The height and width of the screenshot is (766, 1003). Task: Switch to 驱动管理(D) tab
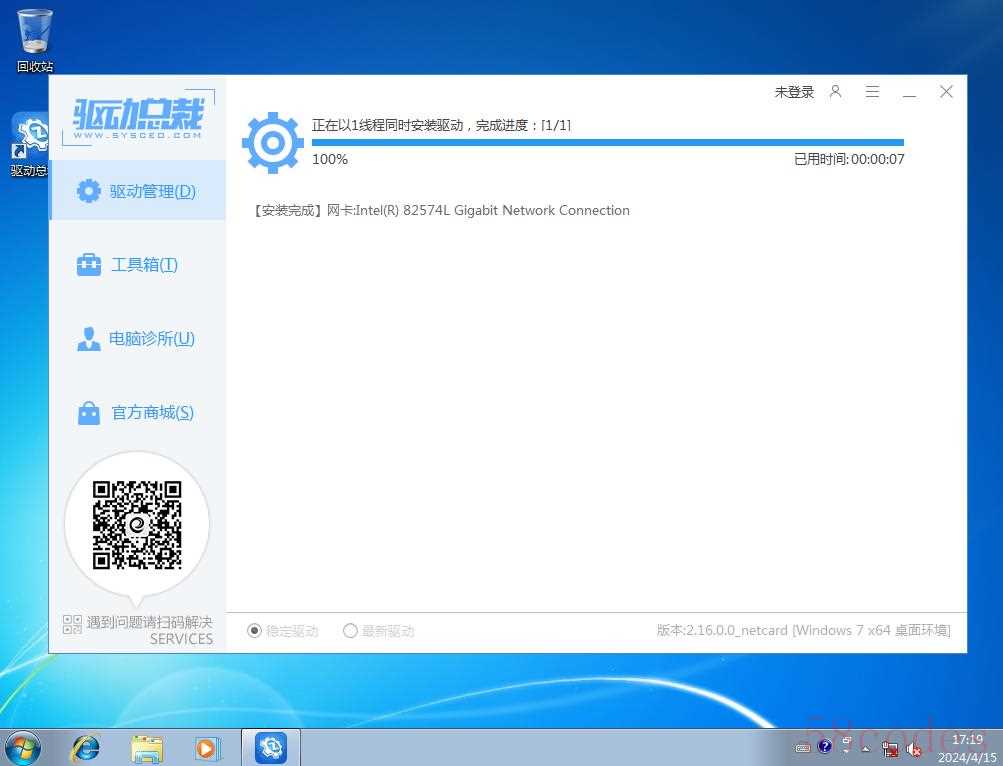(x=138, y=191)
